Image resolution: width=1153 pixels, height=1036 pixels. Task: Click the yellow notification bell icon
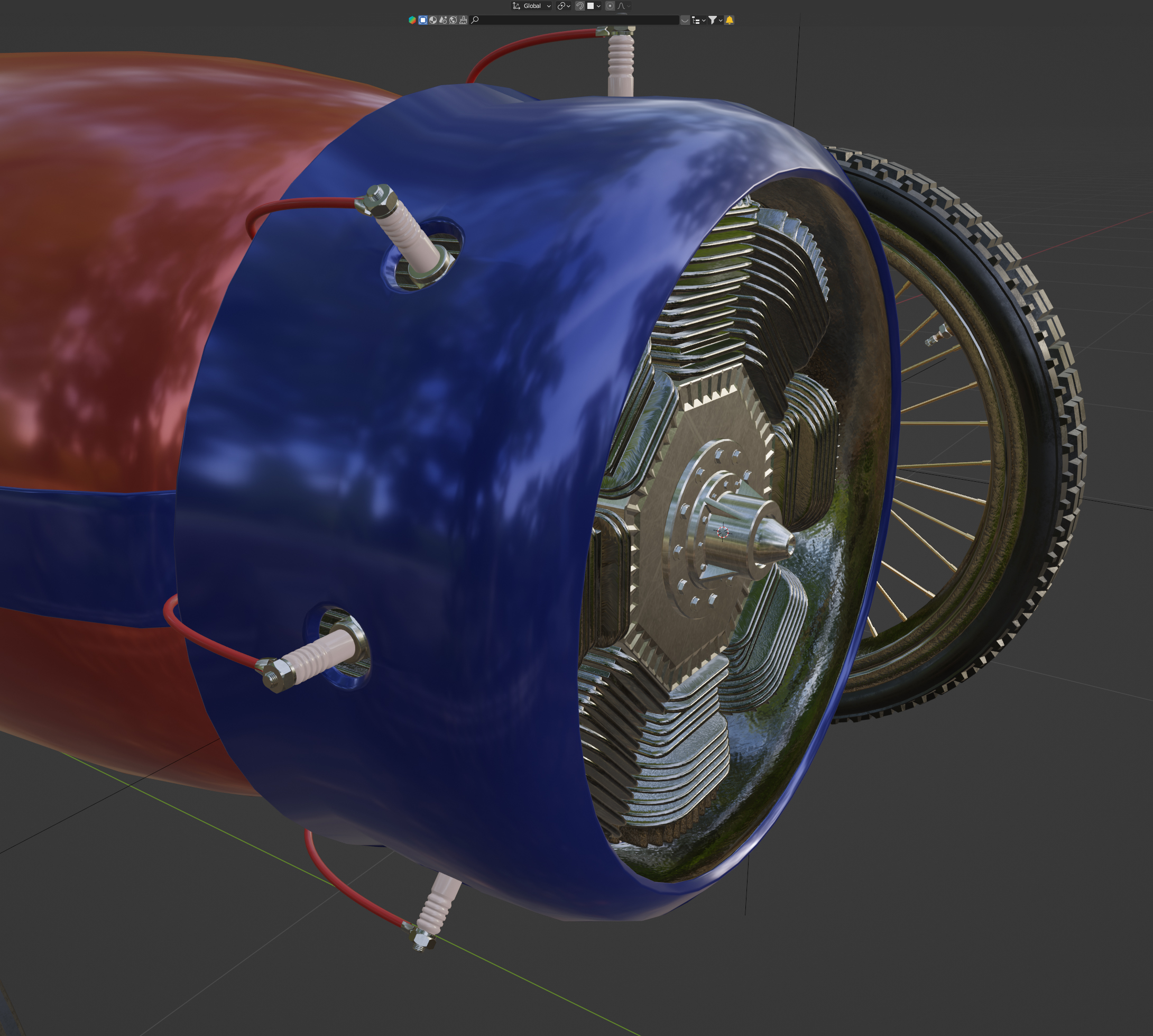(729, 20)
